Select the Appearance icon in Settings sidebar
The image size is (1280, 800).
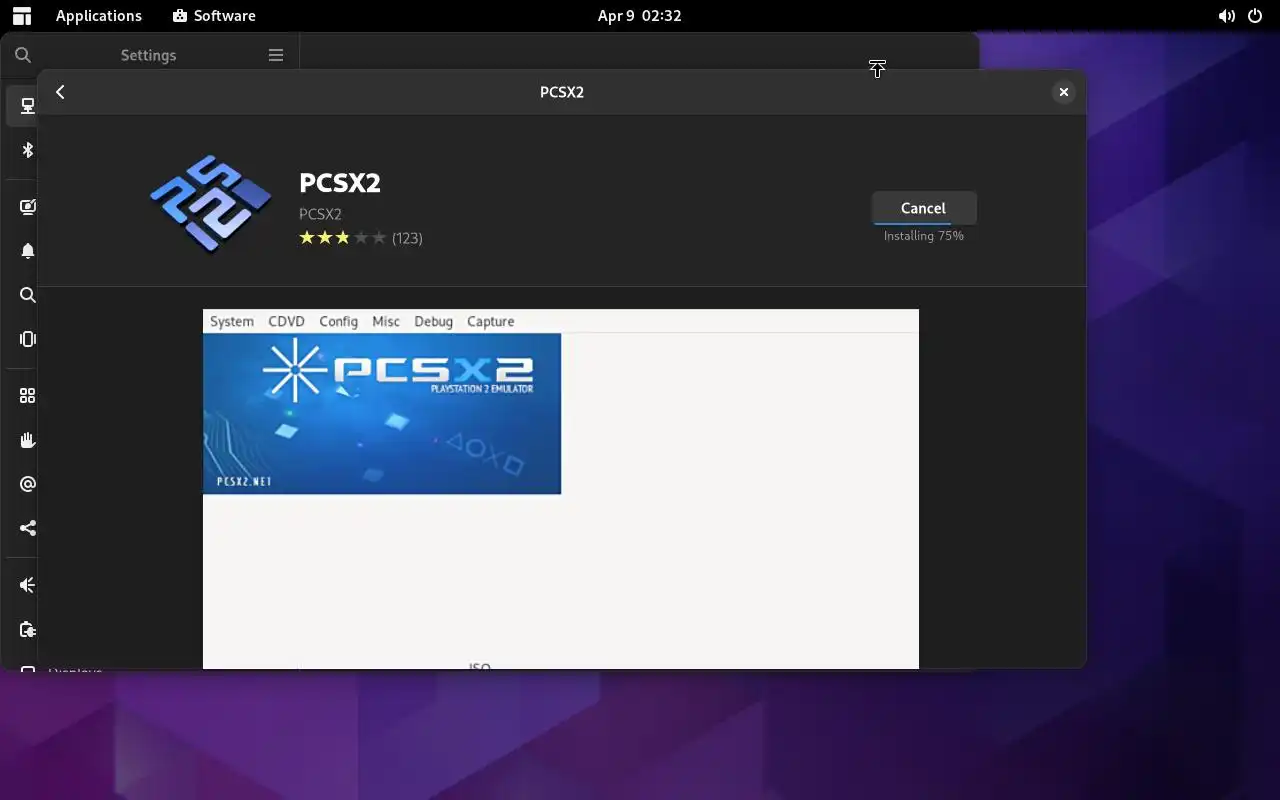coord(27,207)
